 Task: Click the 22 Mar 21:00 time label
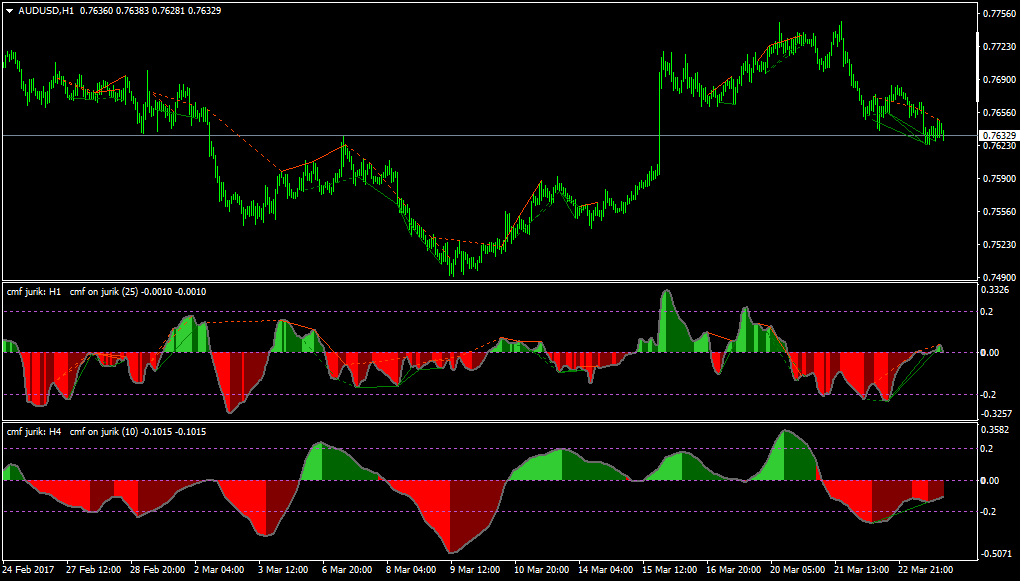tap(926, 569)
